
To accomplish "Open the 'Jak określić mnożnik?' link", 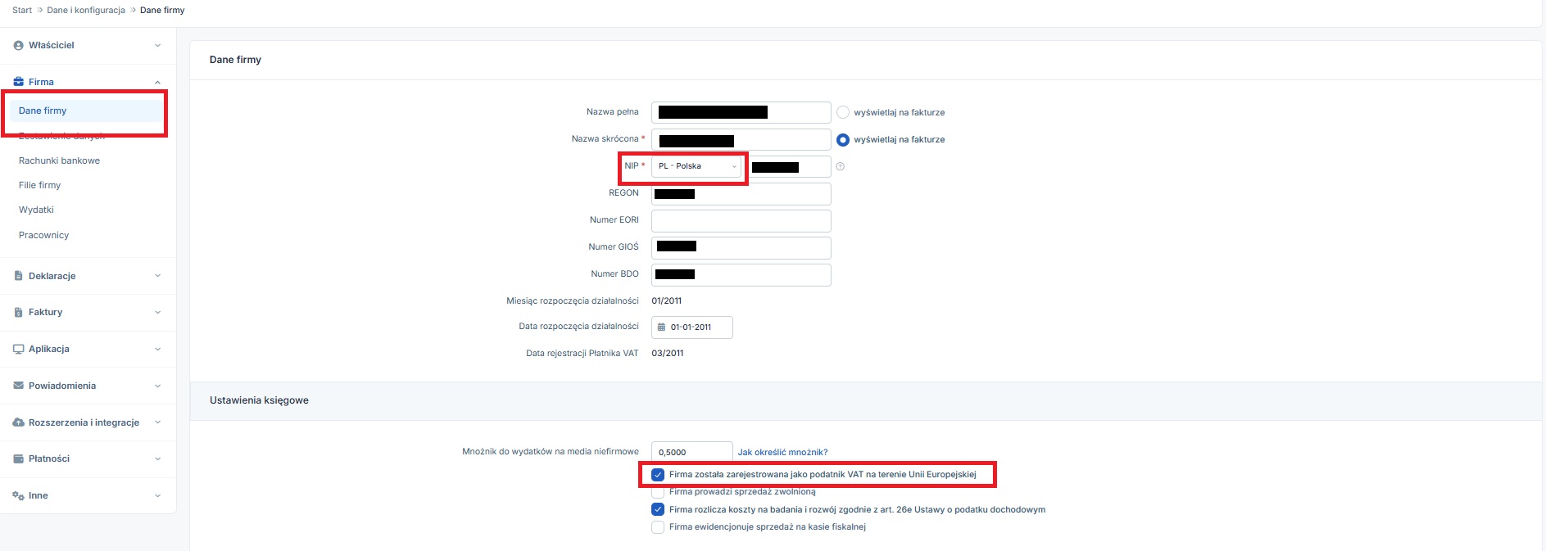I will pyautogui.click(x=782, y=452).
